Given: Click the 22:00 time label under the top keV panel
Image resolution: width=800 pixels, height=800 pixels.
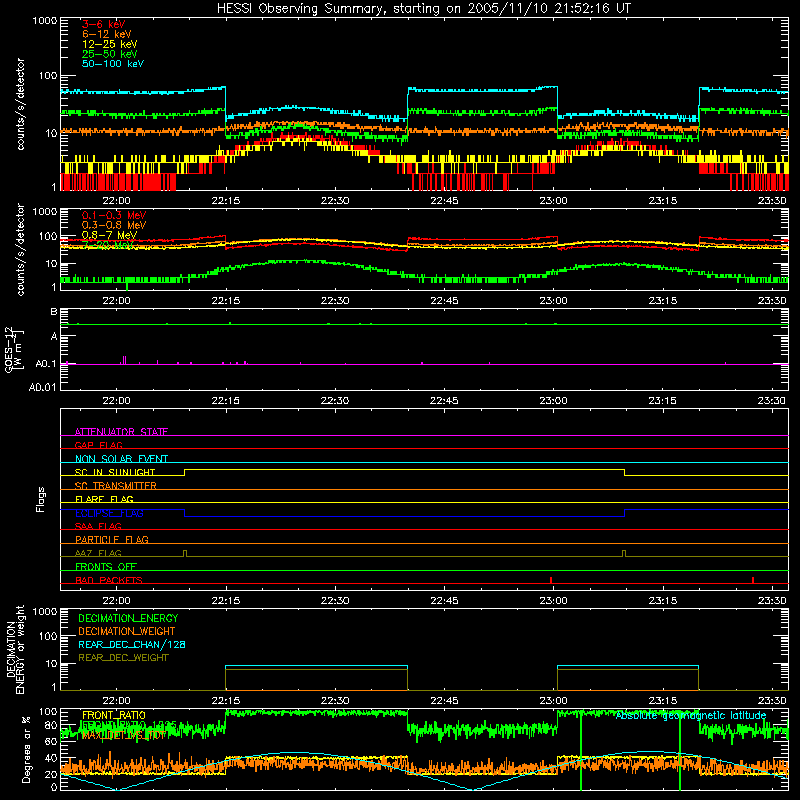Looking at the screenshot, I should 116,201.
